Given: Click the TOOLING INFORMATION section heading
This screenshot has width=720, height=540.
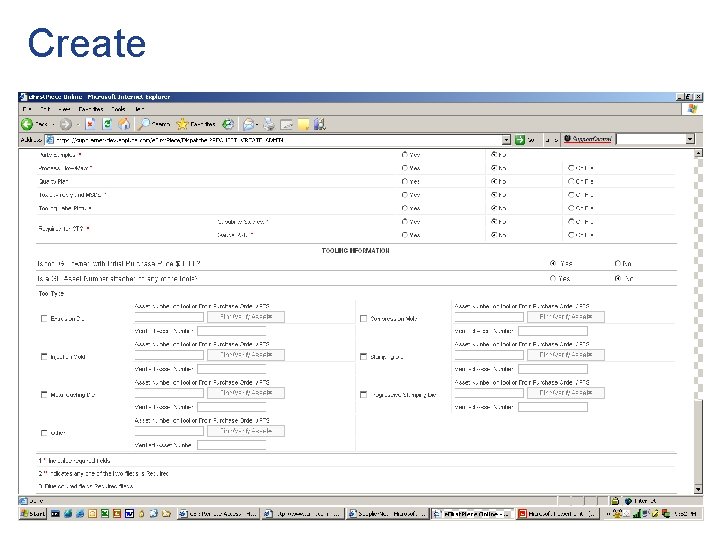Looking at the screenshot, I should [355, 251].
